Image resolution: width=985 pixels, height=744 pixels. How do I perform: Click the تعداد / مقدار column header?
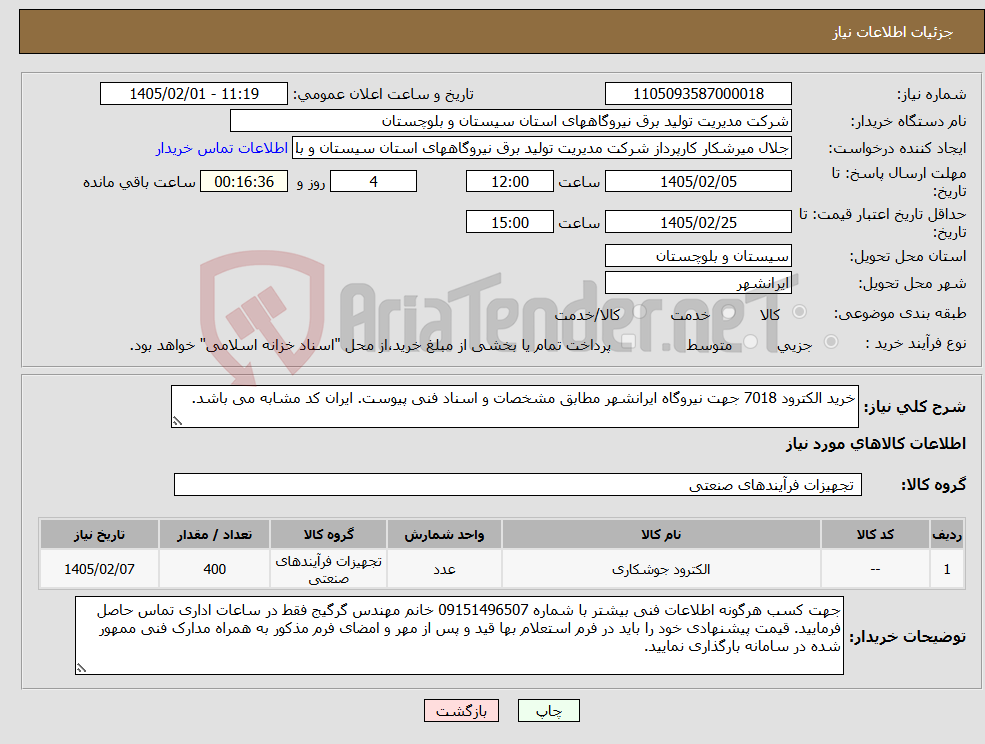coord(214,534)
